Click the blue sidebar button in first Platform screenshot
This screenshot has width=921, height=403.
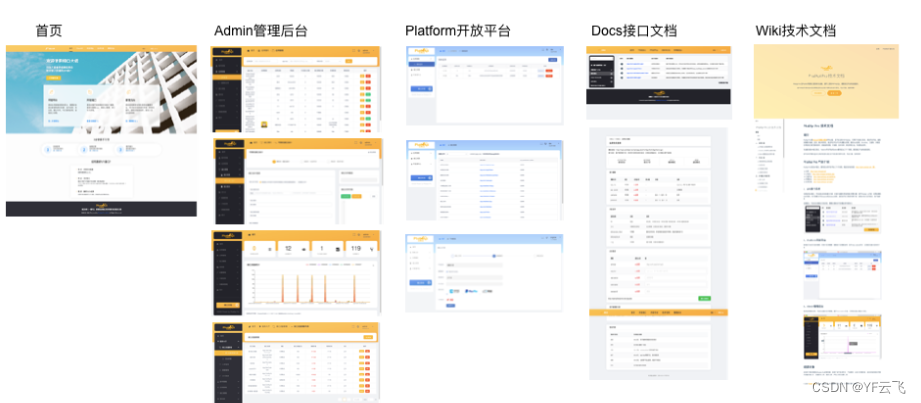[421, 88]
